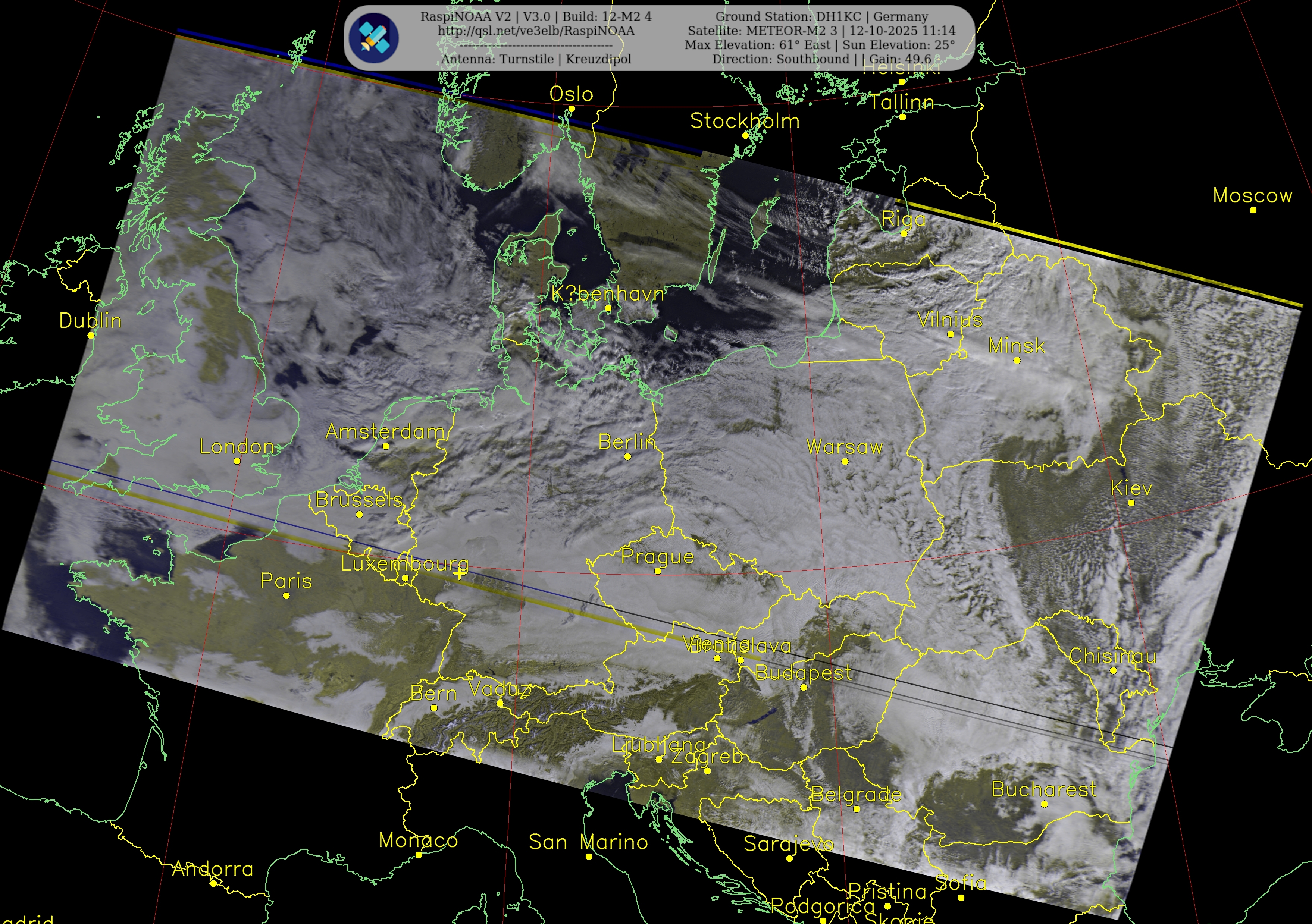Click the Berlin city dot marker
Screen dimensions: 1312x924
click(627, 456)
